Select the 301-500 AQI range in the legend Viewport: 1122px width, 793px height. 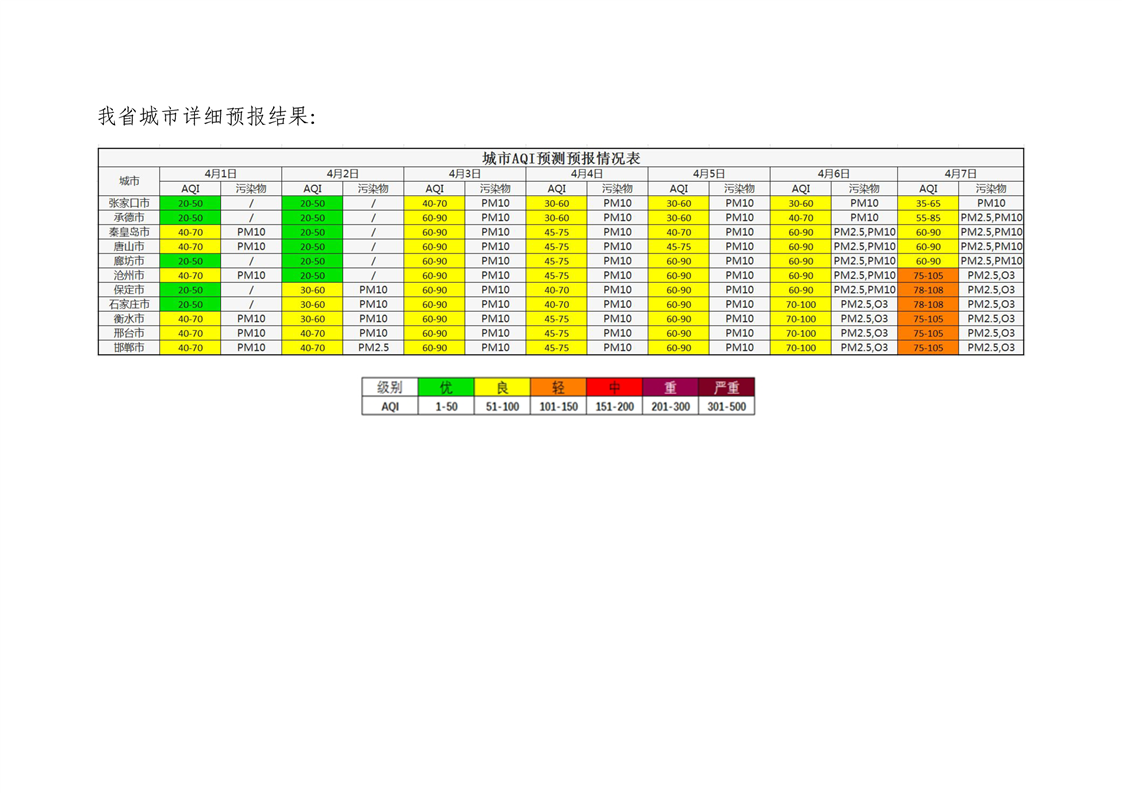click(x=726, y=407)
